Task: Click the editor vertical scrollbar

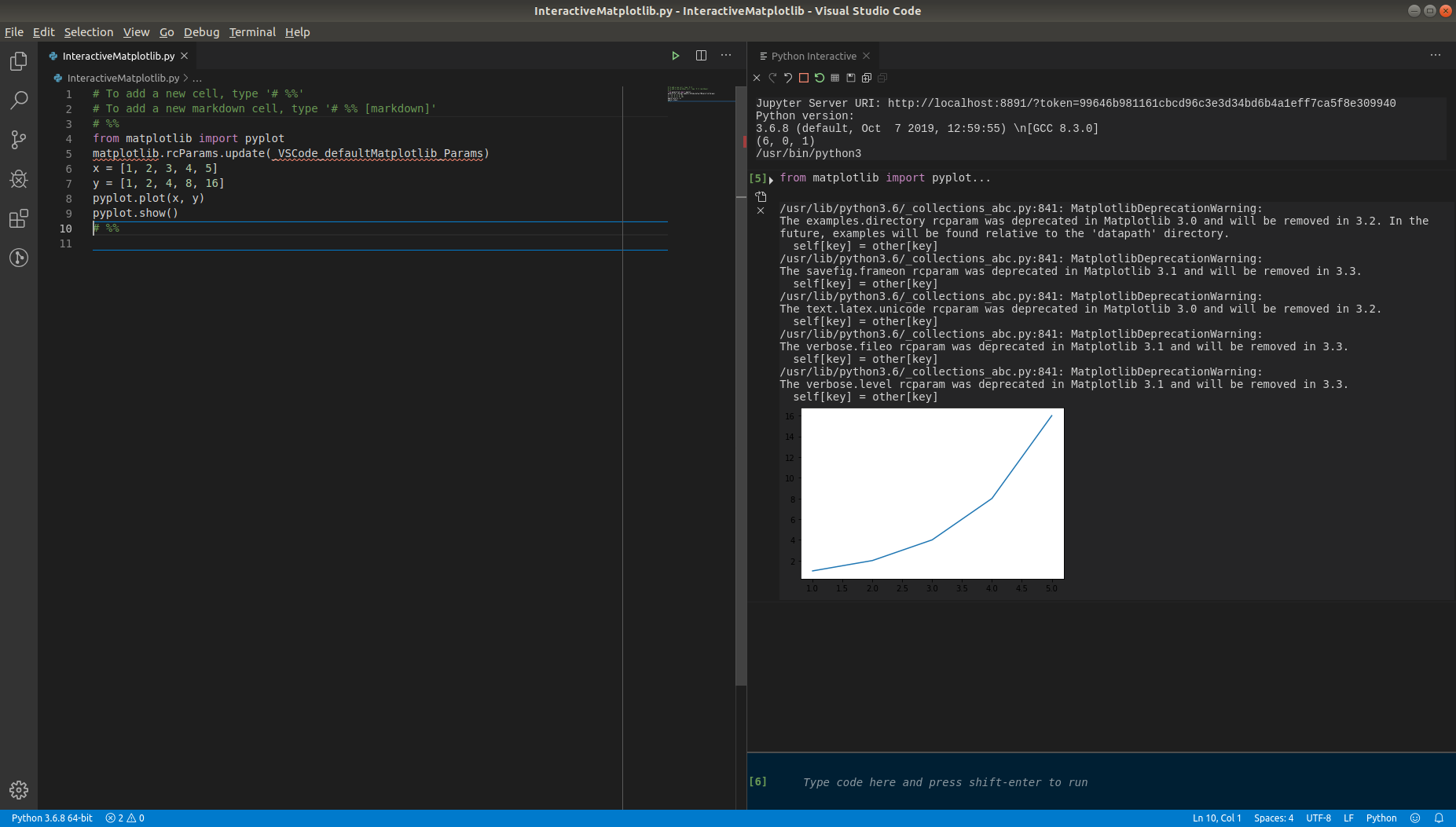Action: coord(741,385)
